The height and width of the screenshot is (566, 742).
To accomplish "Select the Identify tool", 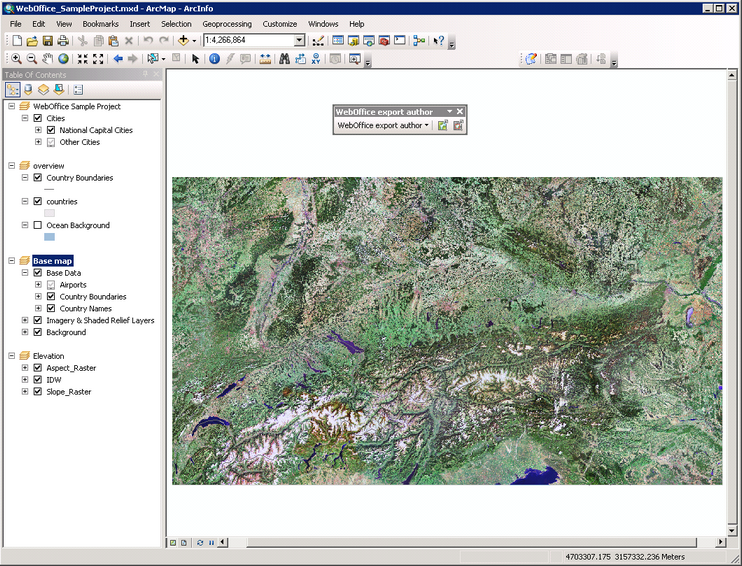I will pos(214,59).
